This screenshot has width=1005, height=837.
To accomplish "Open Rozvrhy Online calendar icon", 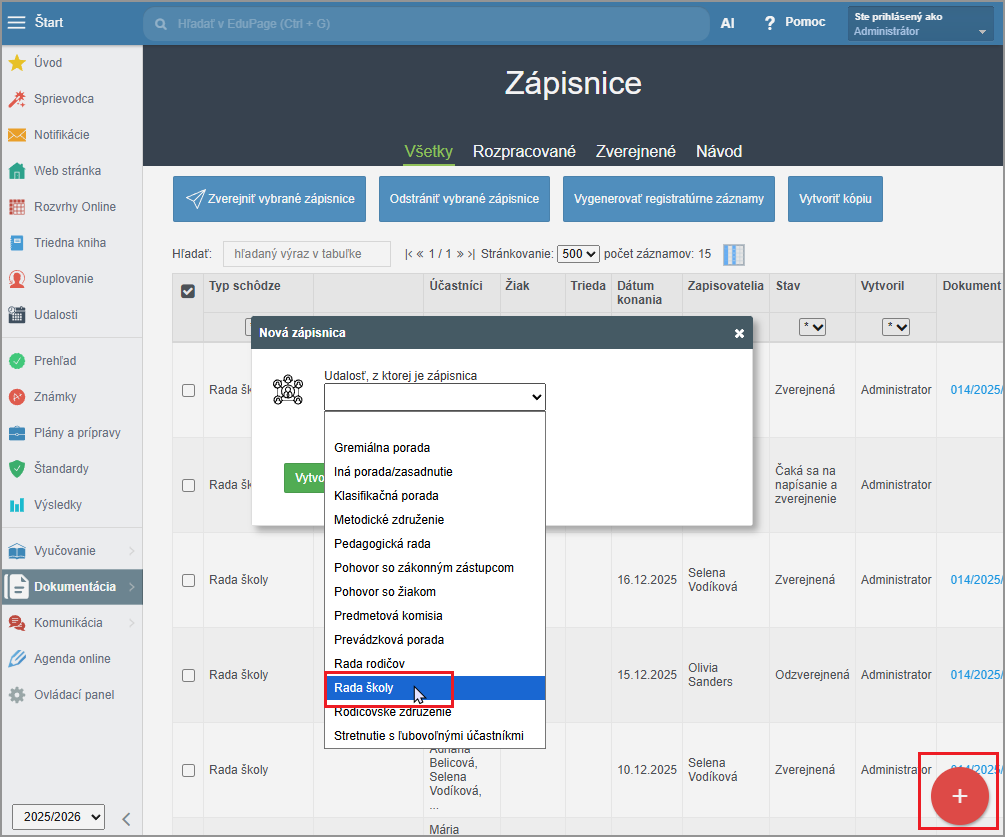I will tap(17, 207).
